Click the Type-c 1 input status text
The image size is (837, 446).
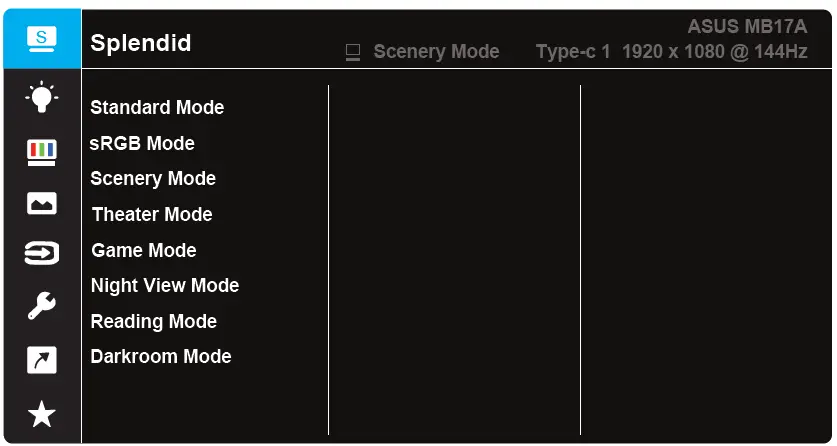click(573, 52)
